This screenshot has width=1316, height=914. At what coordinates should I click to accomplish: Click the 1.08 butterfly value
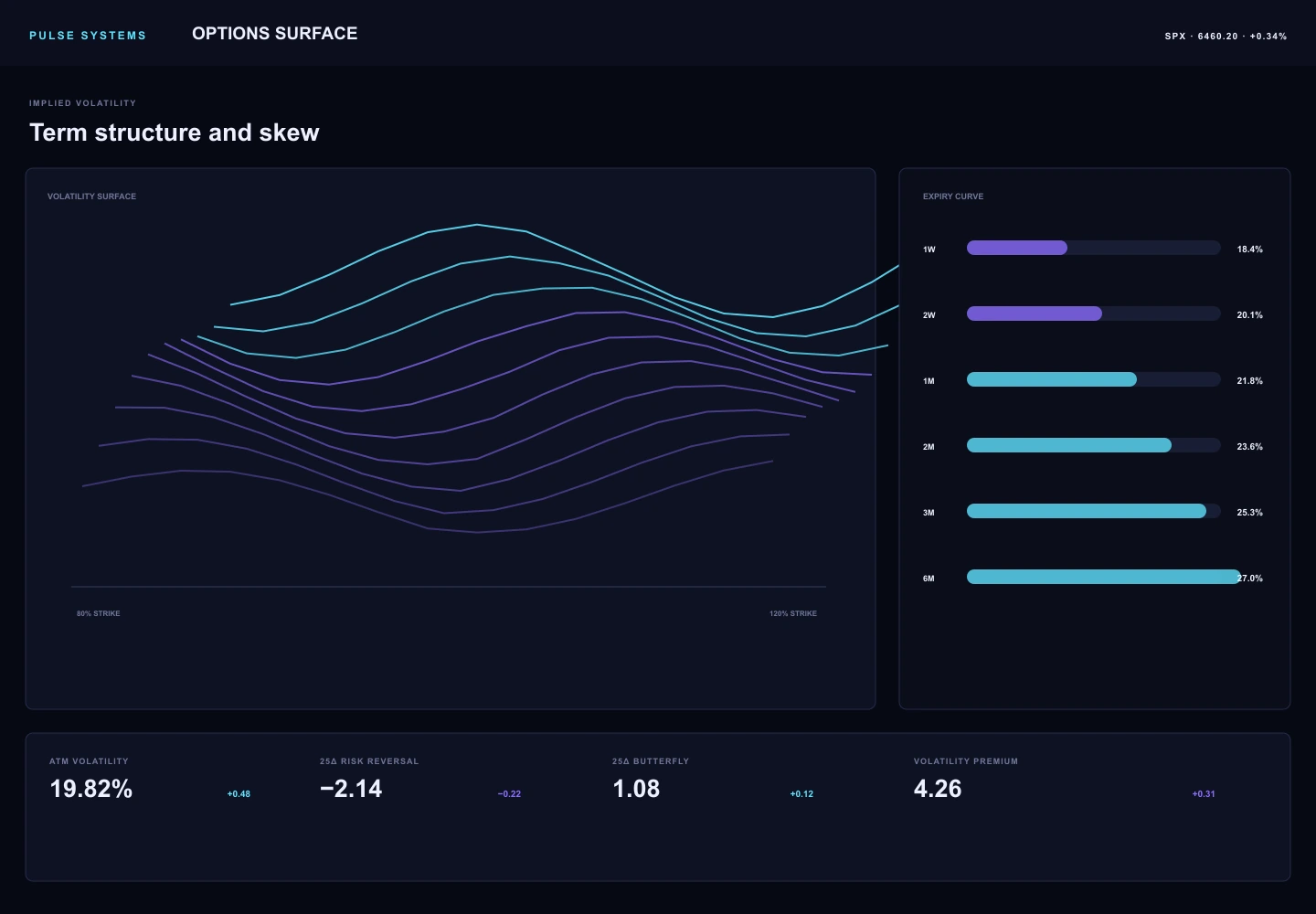636,789
